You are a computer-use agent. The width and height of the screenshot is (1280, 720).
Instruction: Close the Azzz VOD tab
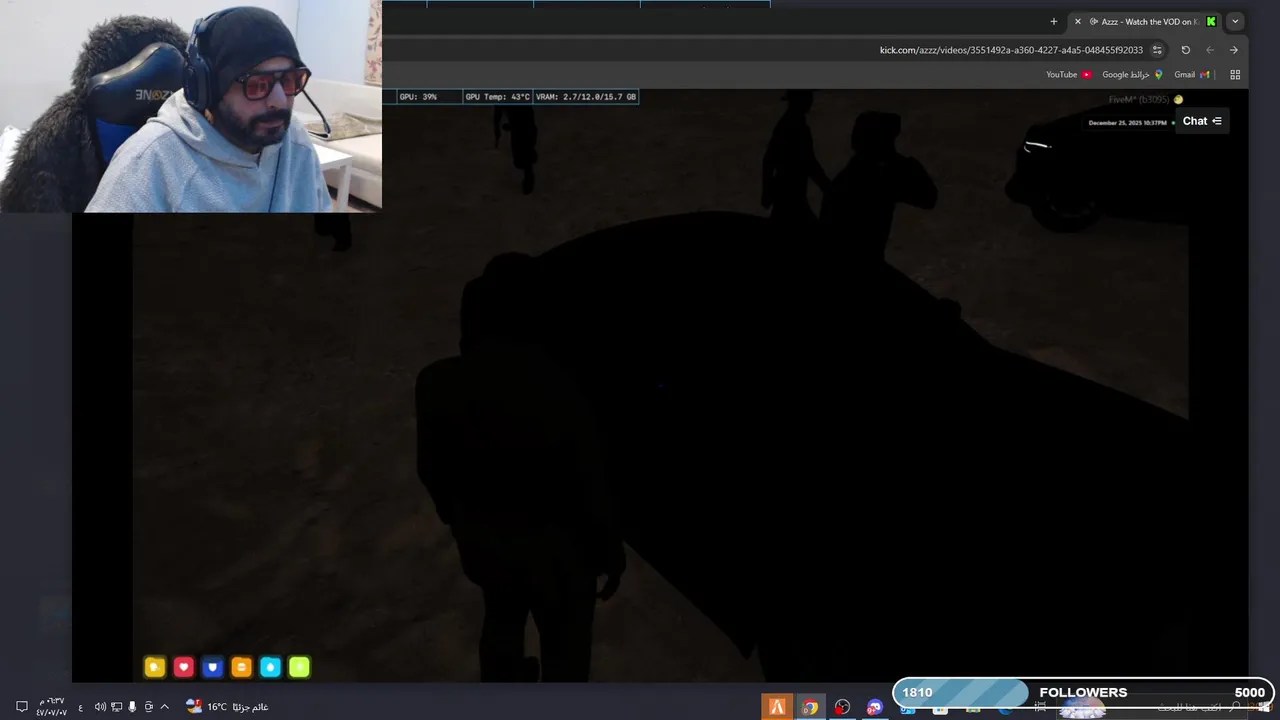pos(1077,21)
